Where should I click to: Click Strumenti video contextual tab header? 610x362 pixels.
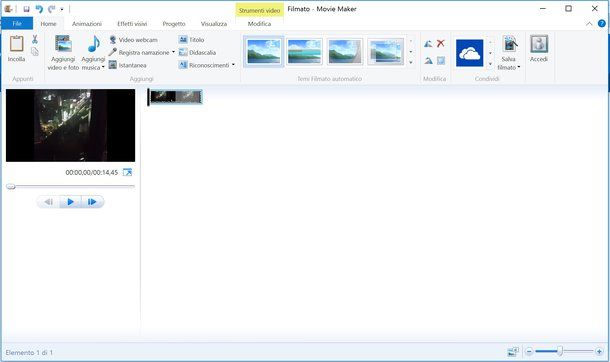(259, 10)
